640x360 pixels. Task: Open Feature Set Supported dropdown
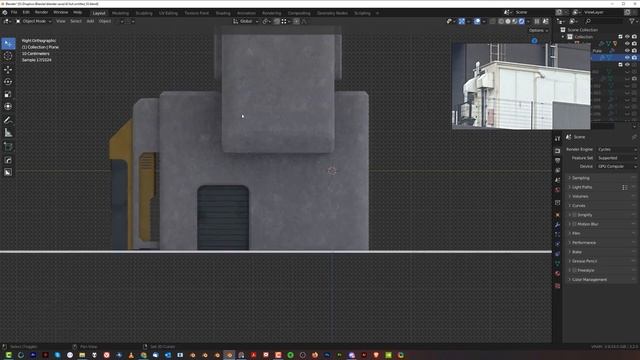pyautogui.click(x=616, y=158)
